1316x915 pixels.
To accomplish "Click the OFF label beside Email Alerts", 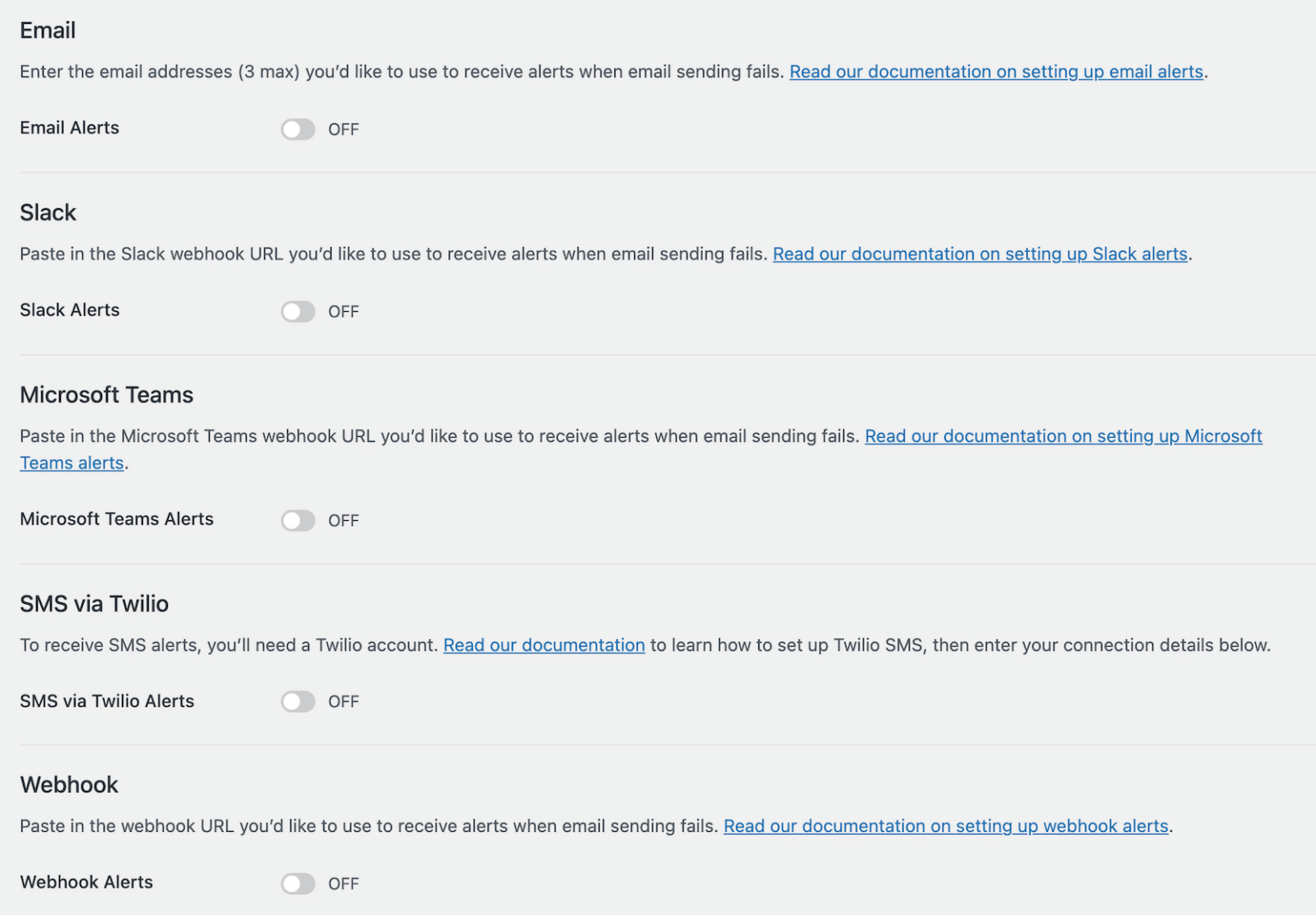I will (343, 129).
